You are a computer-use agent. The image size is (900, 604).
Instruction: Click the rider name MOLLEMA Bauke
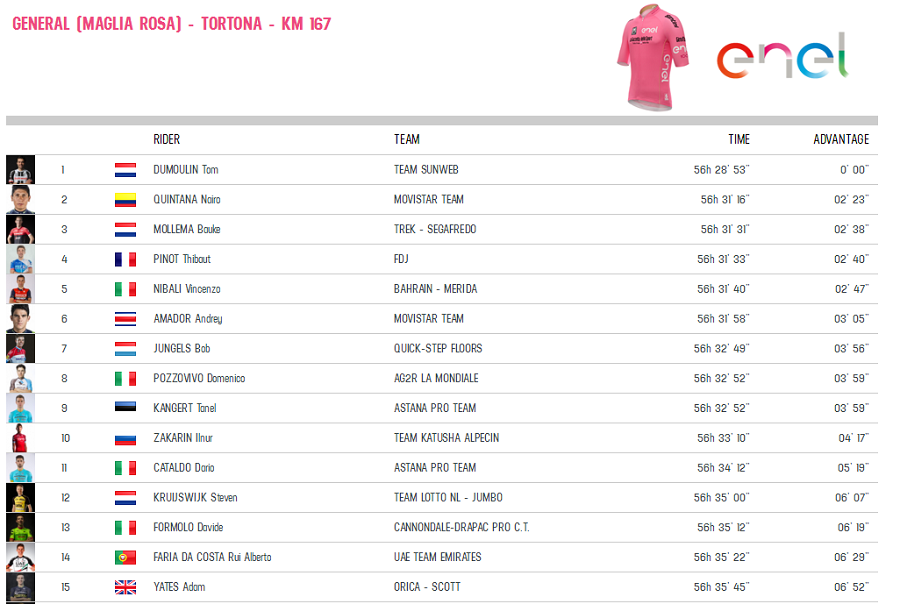(187, 229)
